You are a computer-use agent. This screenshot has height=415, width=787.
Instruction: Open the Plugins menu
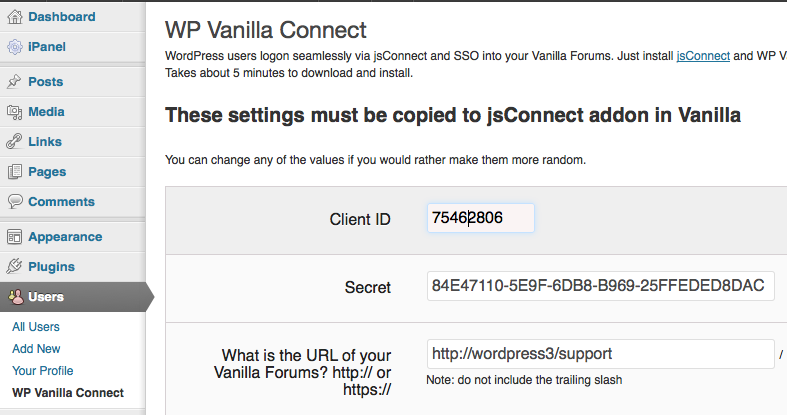pos(51,267)
